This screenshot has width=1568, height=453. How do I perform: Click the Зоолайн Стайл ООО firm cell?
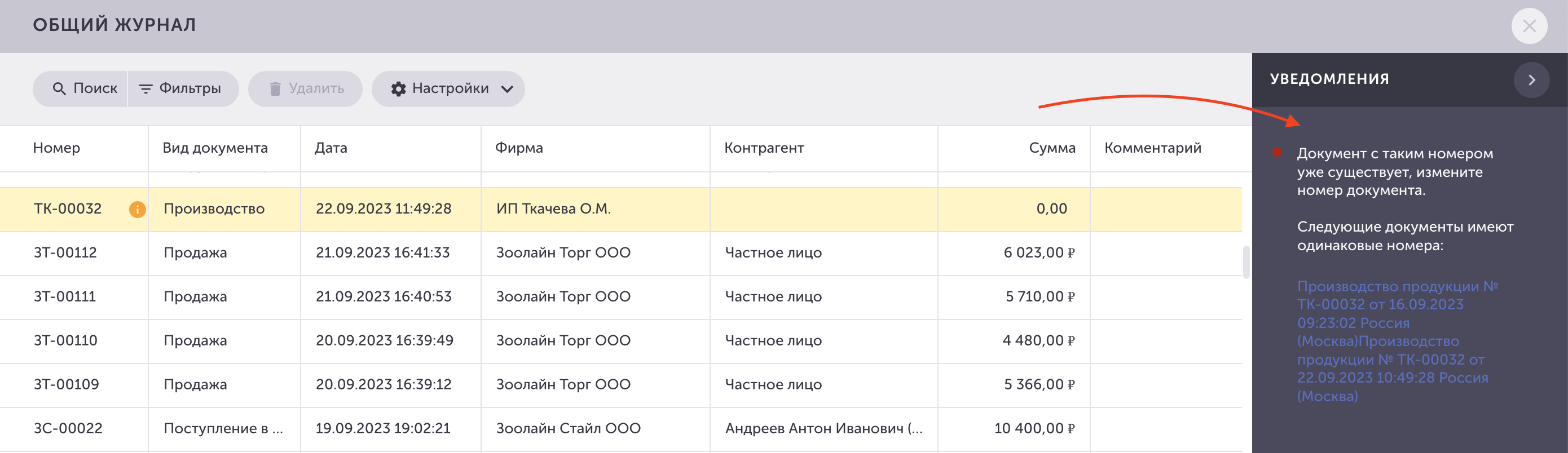coord(595,429)
